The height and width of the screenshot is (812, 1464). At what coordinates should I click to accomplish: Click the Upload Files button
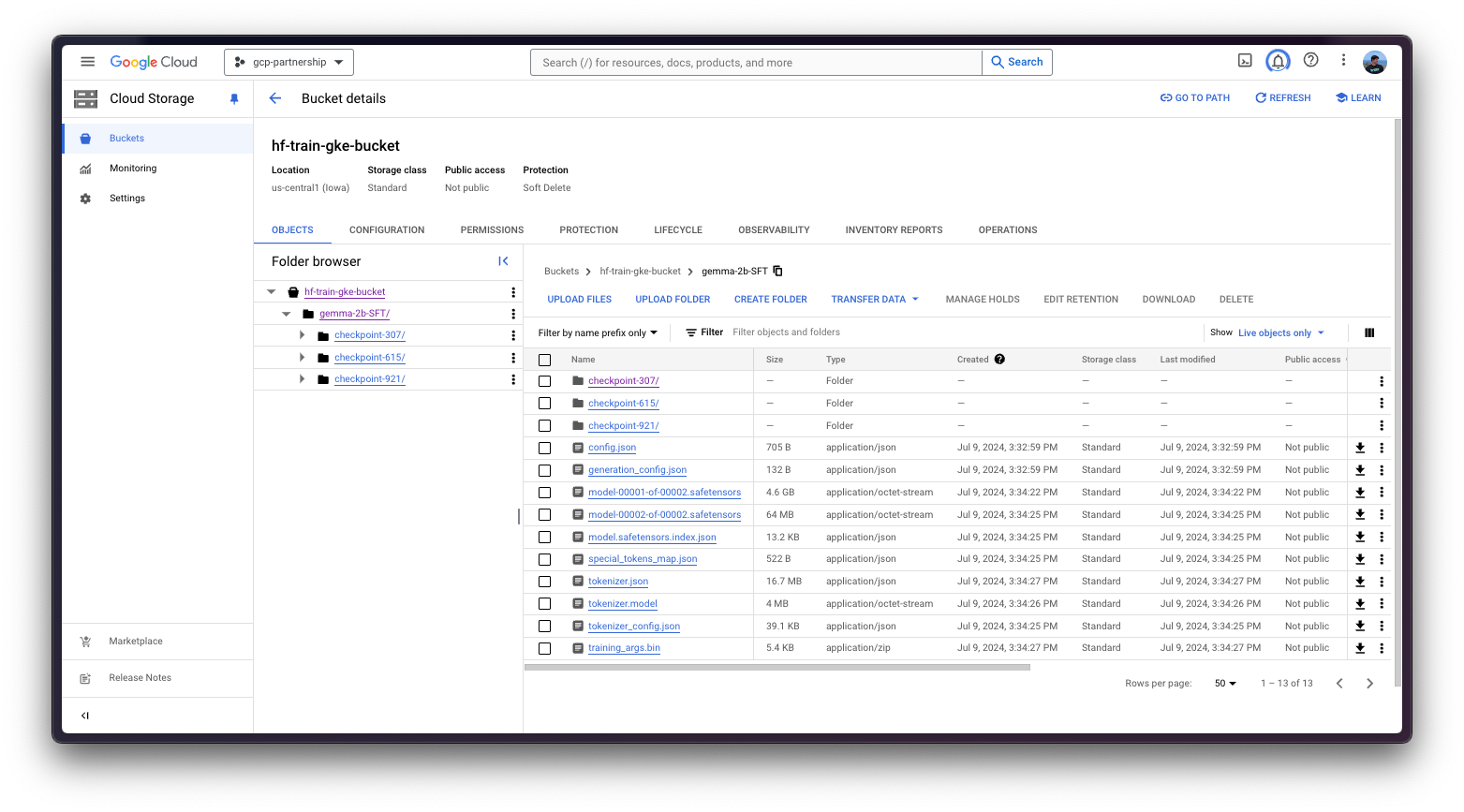(x=579, y=300)
